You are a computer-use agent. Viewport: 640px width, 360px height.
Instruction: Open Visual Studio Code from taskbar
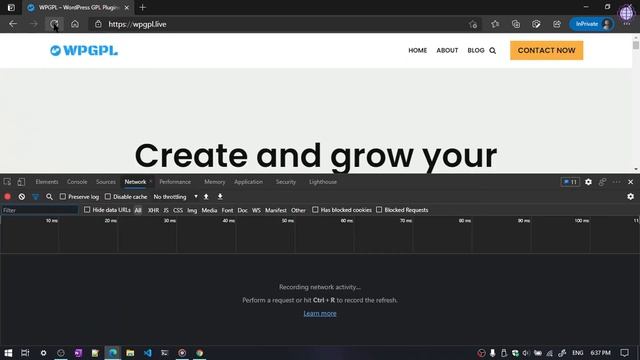tap(147, 353)
